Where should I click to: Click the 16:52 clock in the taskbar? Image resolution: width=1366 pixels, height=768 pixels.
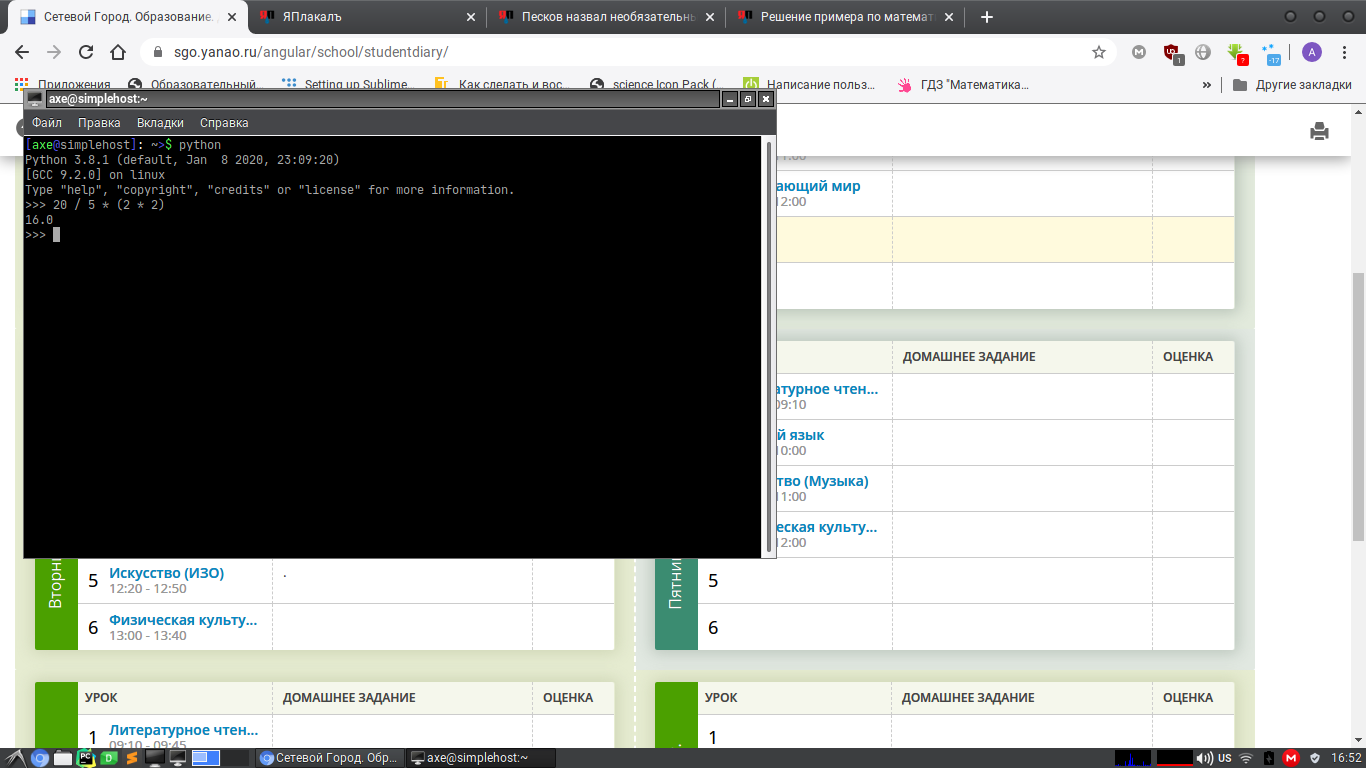(x=1346, y=758)
